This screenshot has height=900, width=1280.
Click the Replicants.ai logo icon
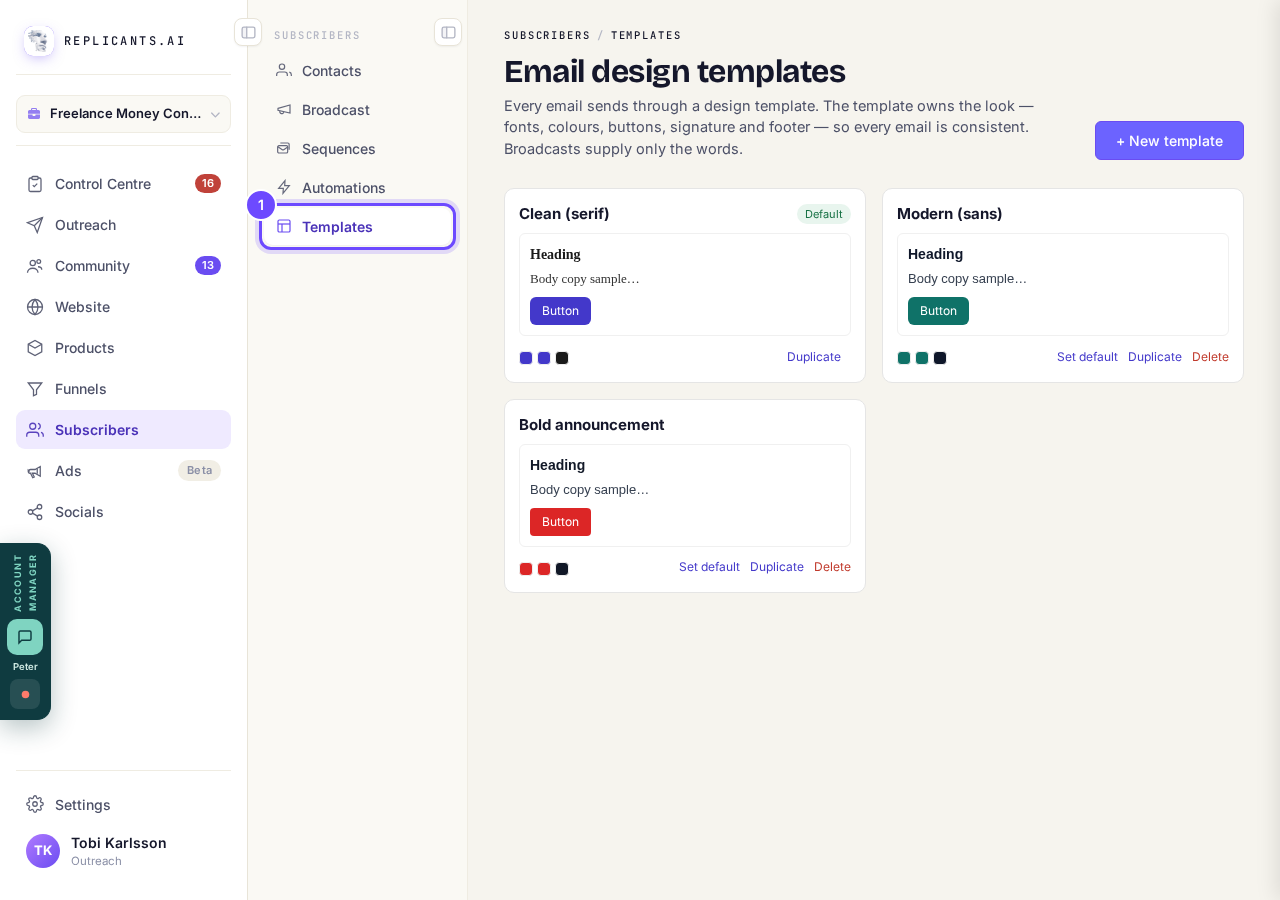click(x=39, y=41)
